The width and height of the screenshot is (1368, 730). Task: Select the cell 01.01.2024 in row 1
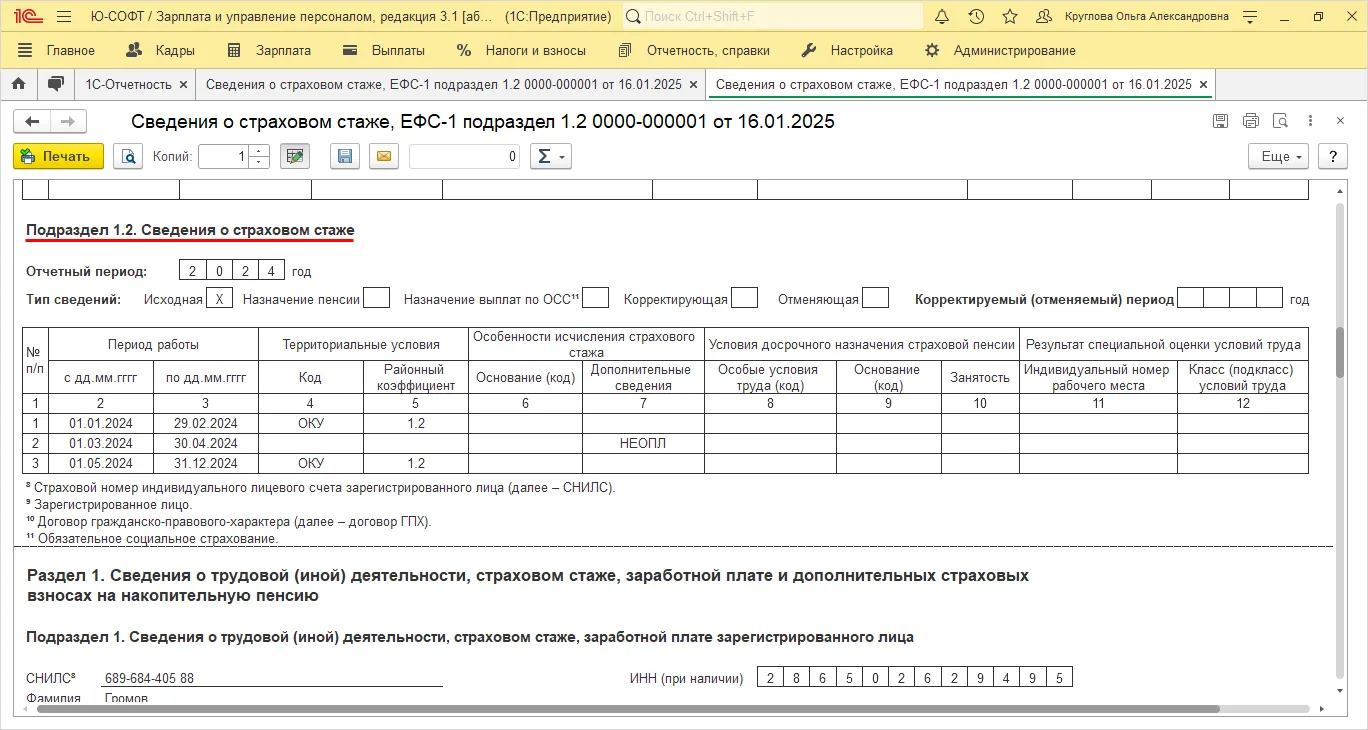point(101,423)
